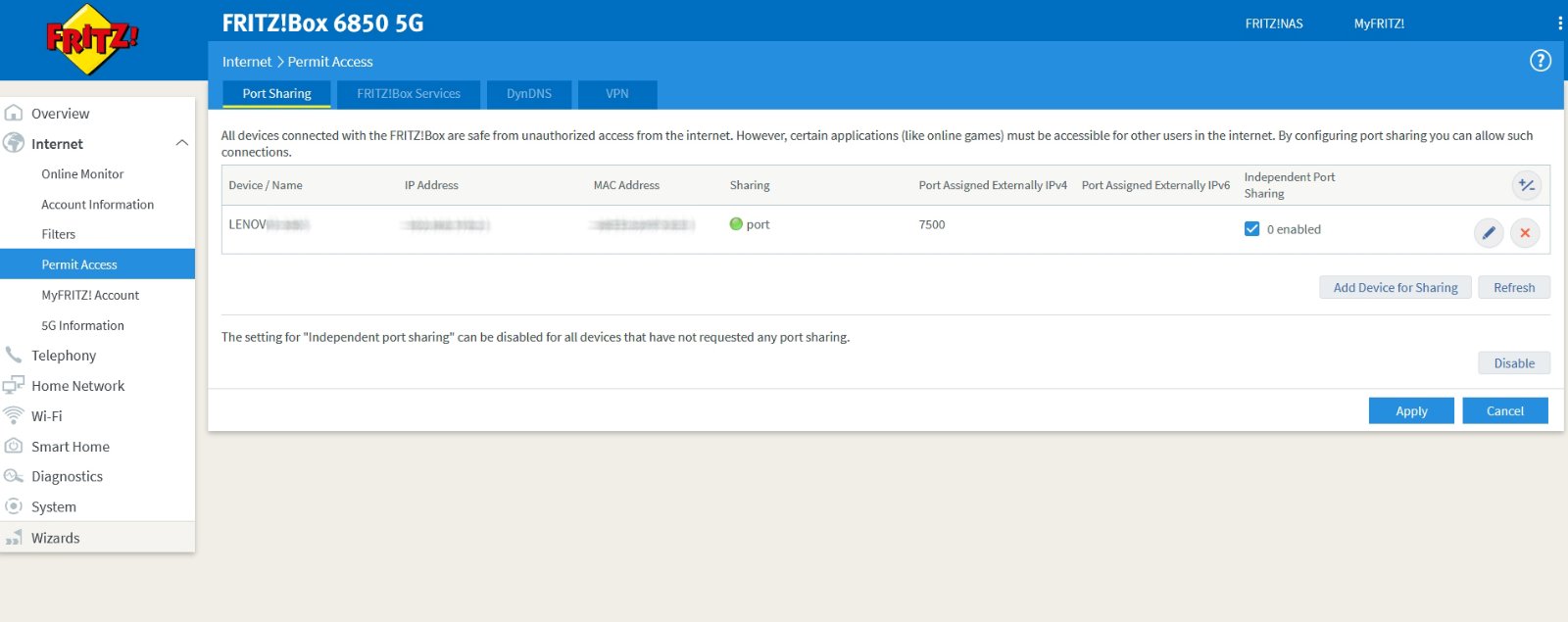The image size is (1568, 622).
Task: Click the Wi-Fi signal icon
Action: click(14, 415)
